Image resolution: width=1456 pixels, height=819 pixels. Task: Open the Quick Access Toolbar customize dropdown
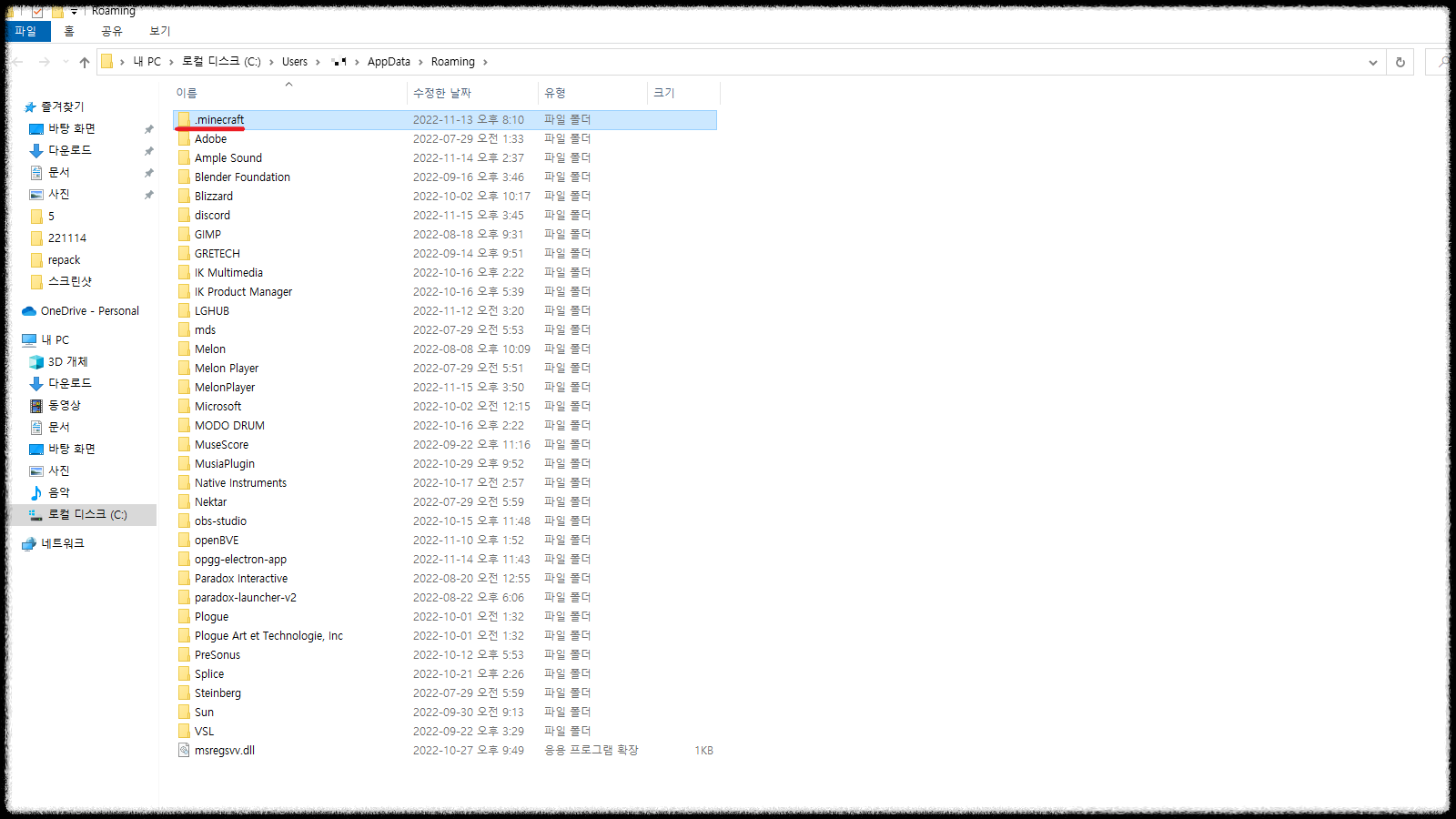(74, 11)
